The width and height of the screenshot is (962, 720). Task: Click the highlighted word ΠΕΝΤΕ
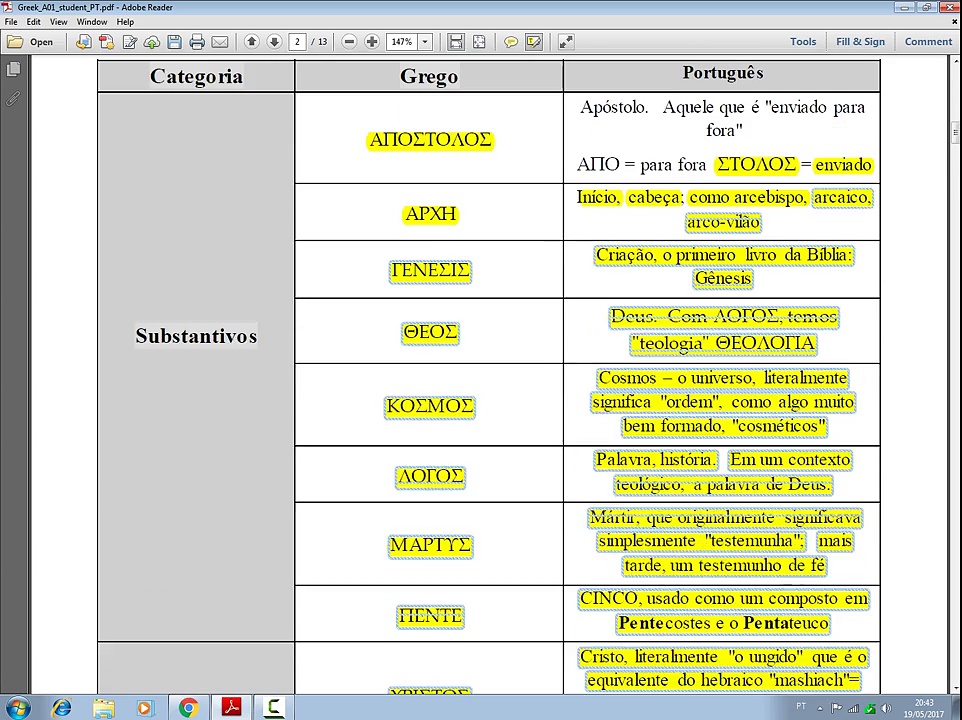(x=430, y=616)
